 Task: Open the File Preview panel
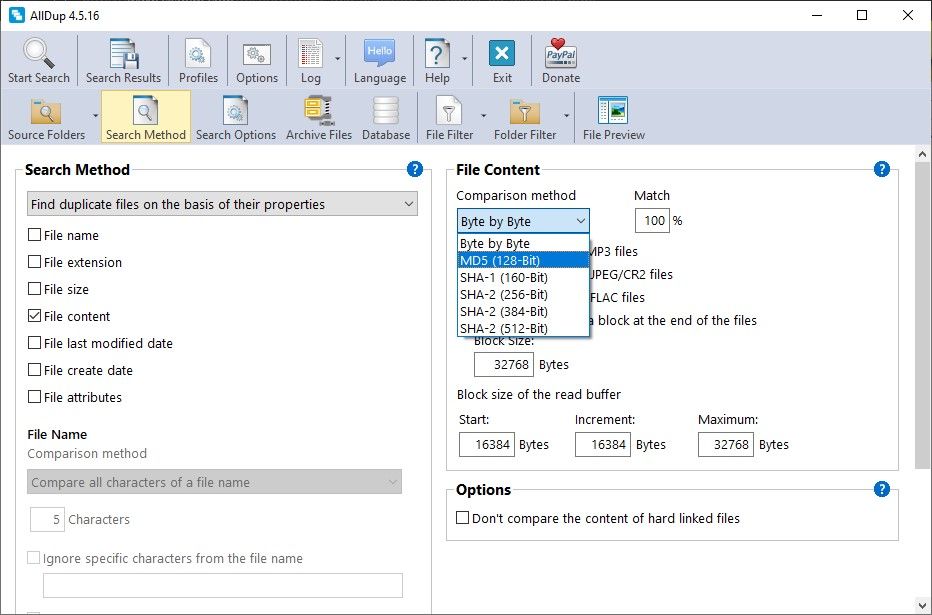pos(613,117)
